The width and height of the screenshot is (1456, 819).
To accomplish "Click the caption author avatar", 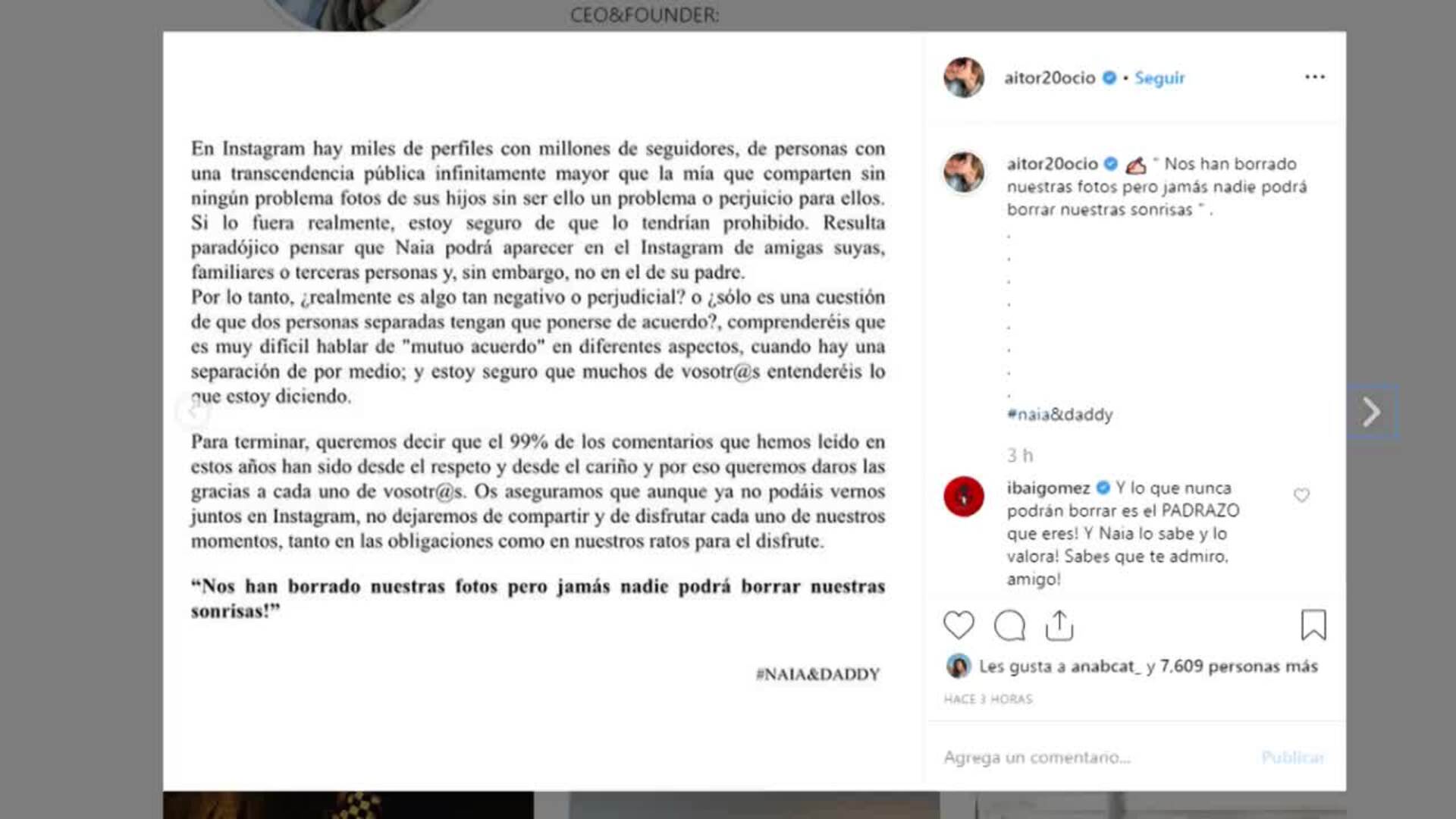I will (x=964, y=172).
